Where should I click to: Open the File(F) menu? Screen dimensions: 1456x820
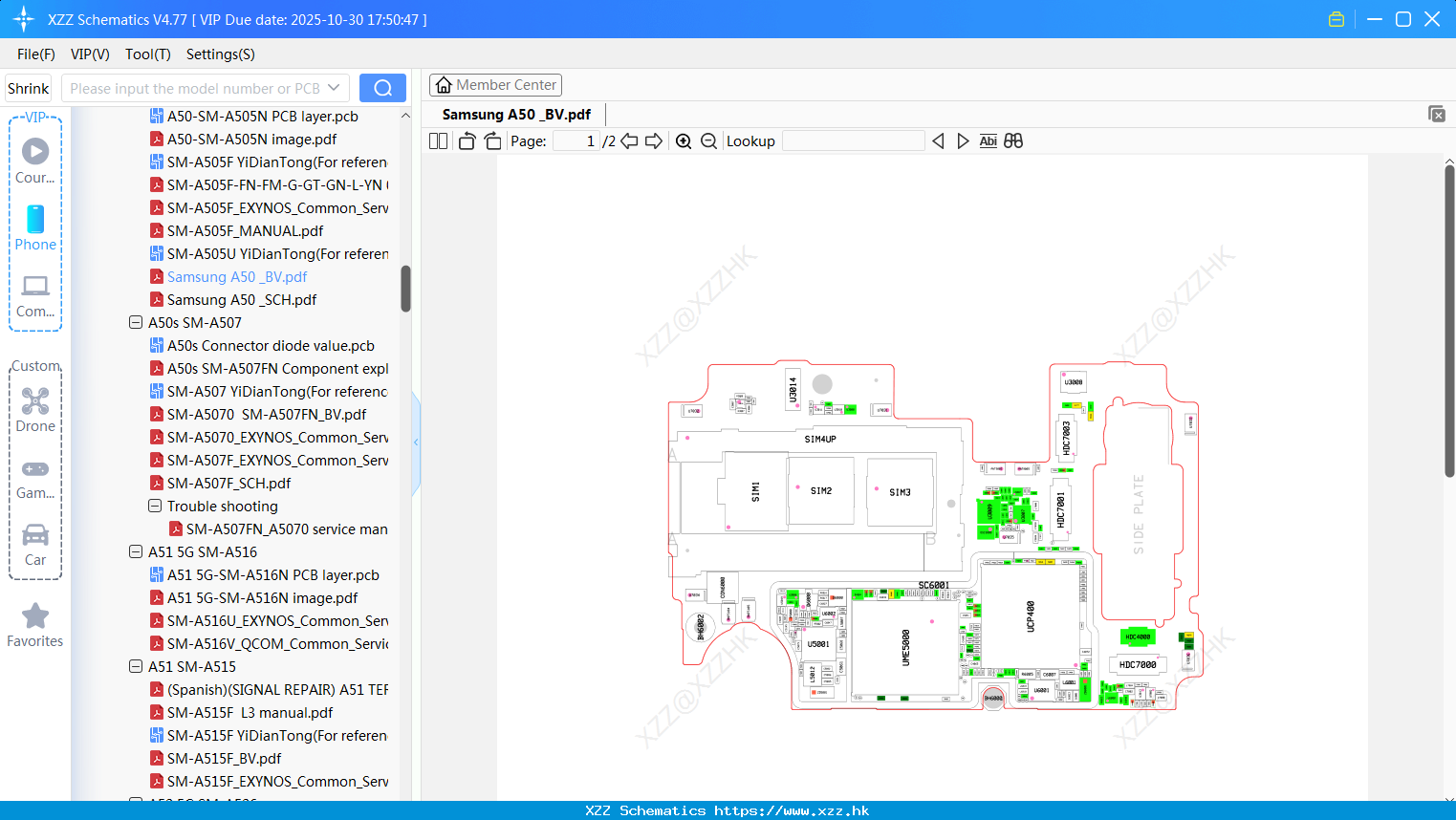click(36, 54)
